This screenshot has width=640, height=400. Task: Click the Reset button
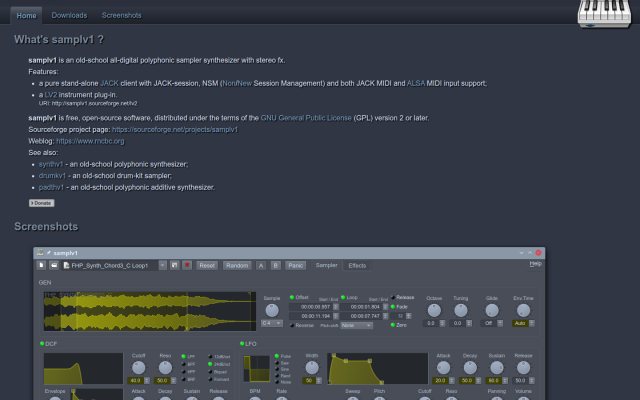(207, 265)
